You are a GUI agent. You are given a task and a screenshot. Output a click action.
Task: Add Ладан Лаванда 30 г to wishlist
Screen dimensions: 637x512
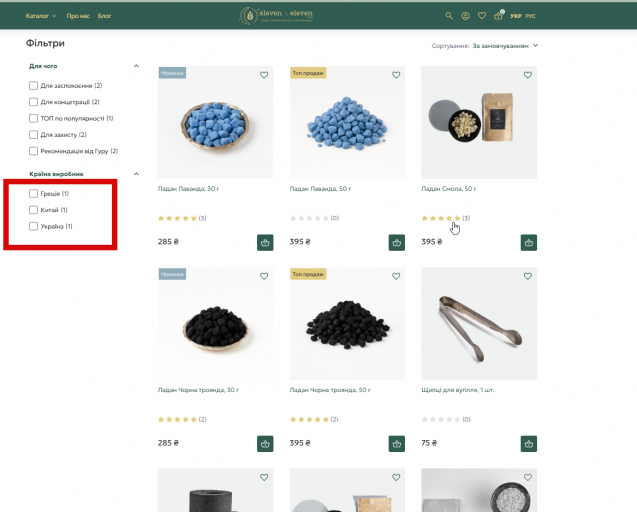tap(264, 75)
